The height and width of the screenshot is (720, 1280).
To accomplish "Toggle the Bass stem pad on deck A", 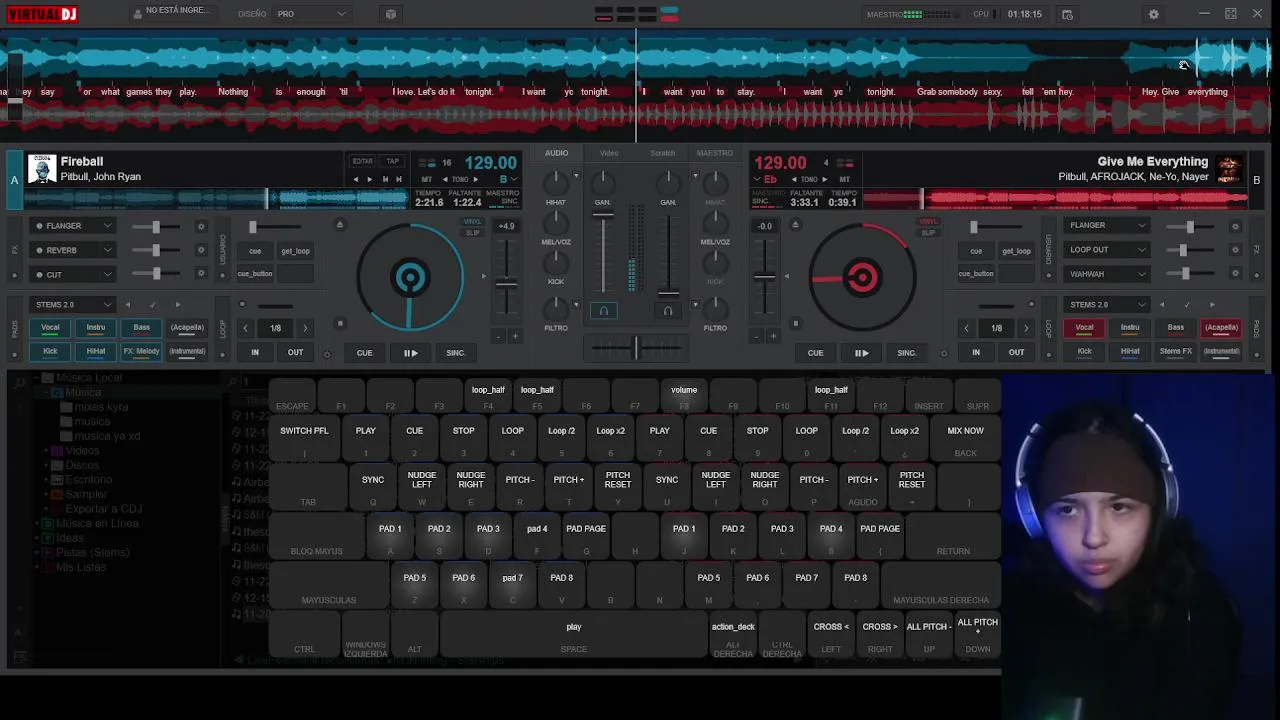I will click(142, 327).
